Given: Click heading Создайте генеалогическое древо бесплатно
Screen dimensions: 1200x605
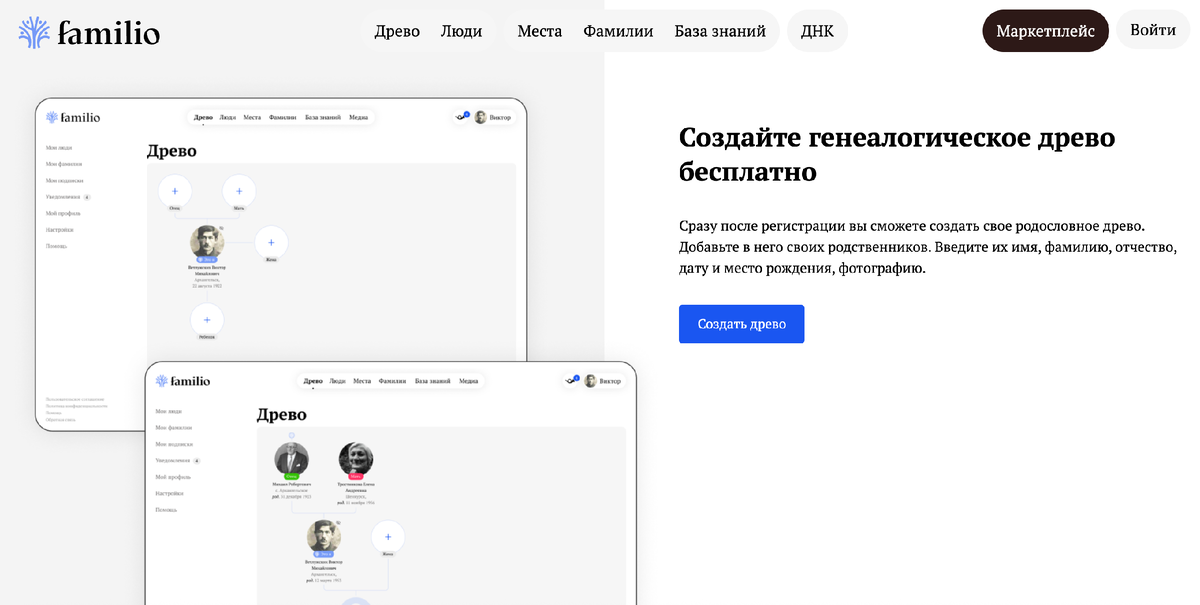Looking at the screenshot, I should 897,154.
